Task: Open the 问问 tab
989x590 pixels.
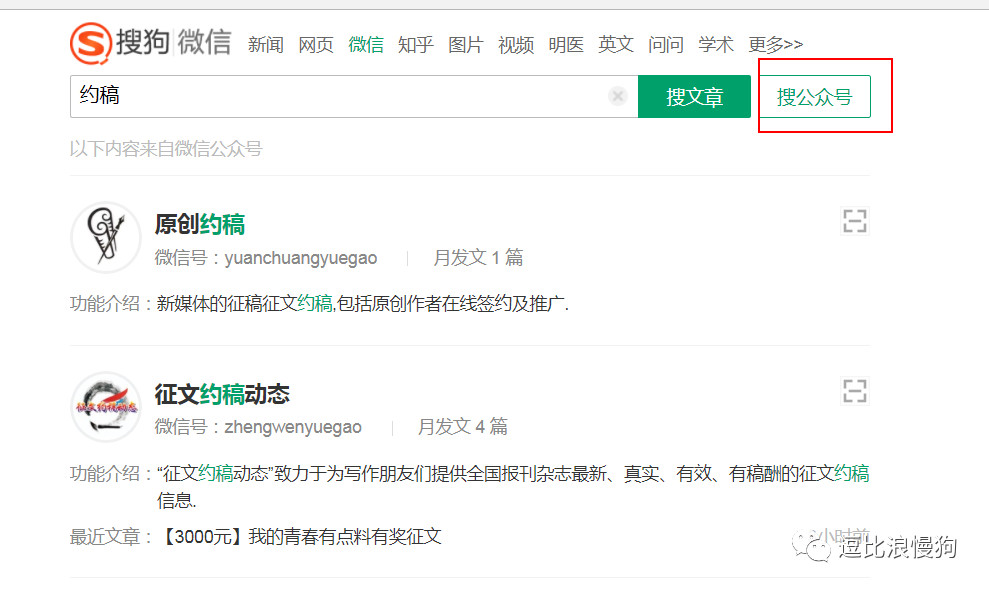Action: (666, 45)
